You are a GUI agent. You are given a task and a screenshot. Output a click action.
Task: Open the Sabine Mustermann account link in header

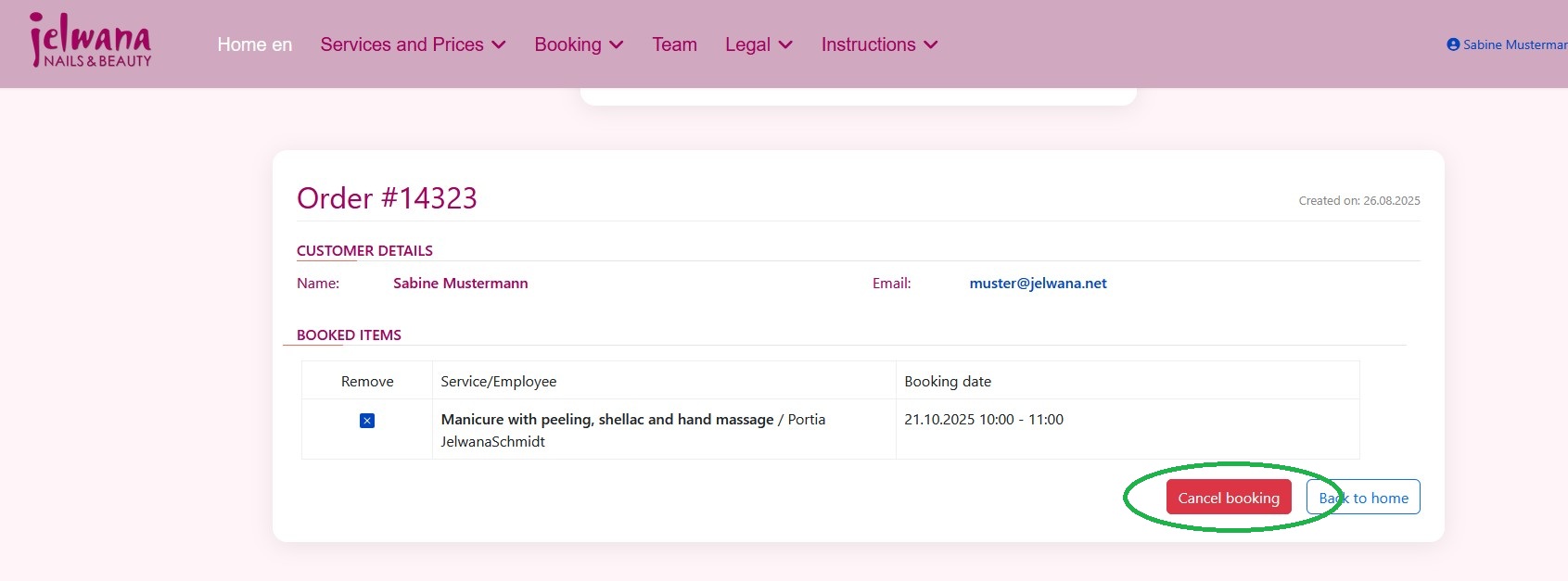coord(1514,44)
